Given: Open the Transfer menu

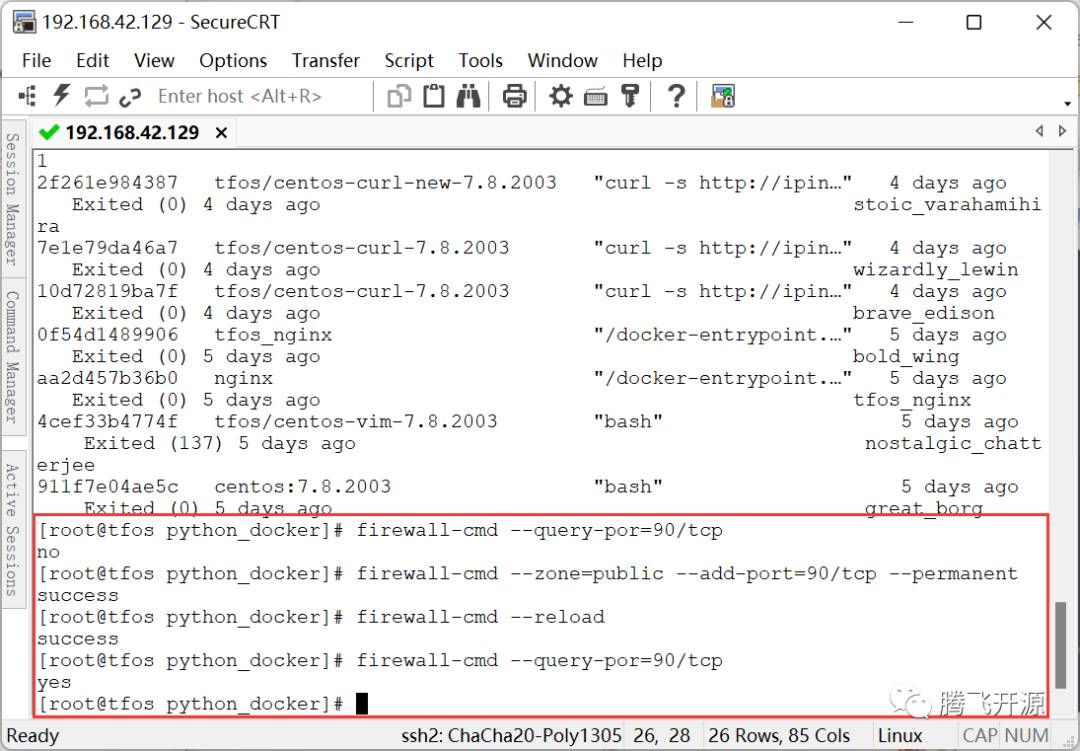Looking at the screenshot, I should click(x=325, y=60).
